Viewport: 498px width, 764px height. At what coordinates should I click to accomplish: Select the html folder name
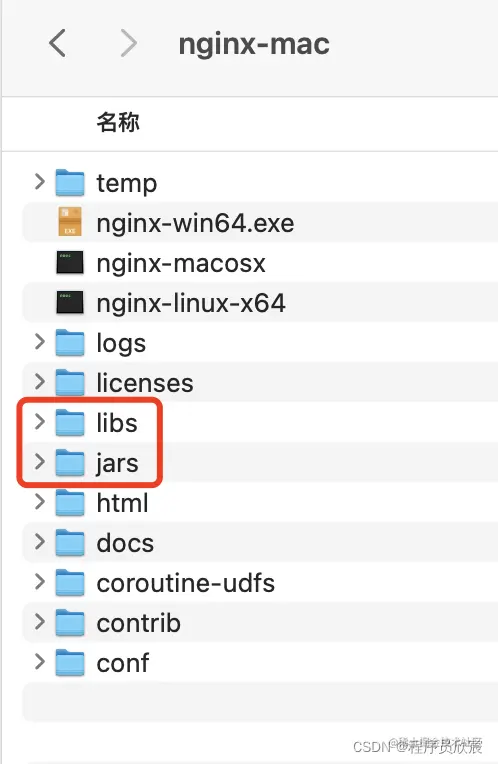click(x=122, y=502)
